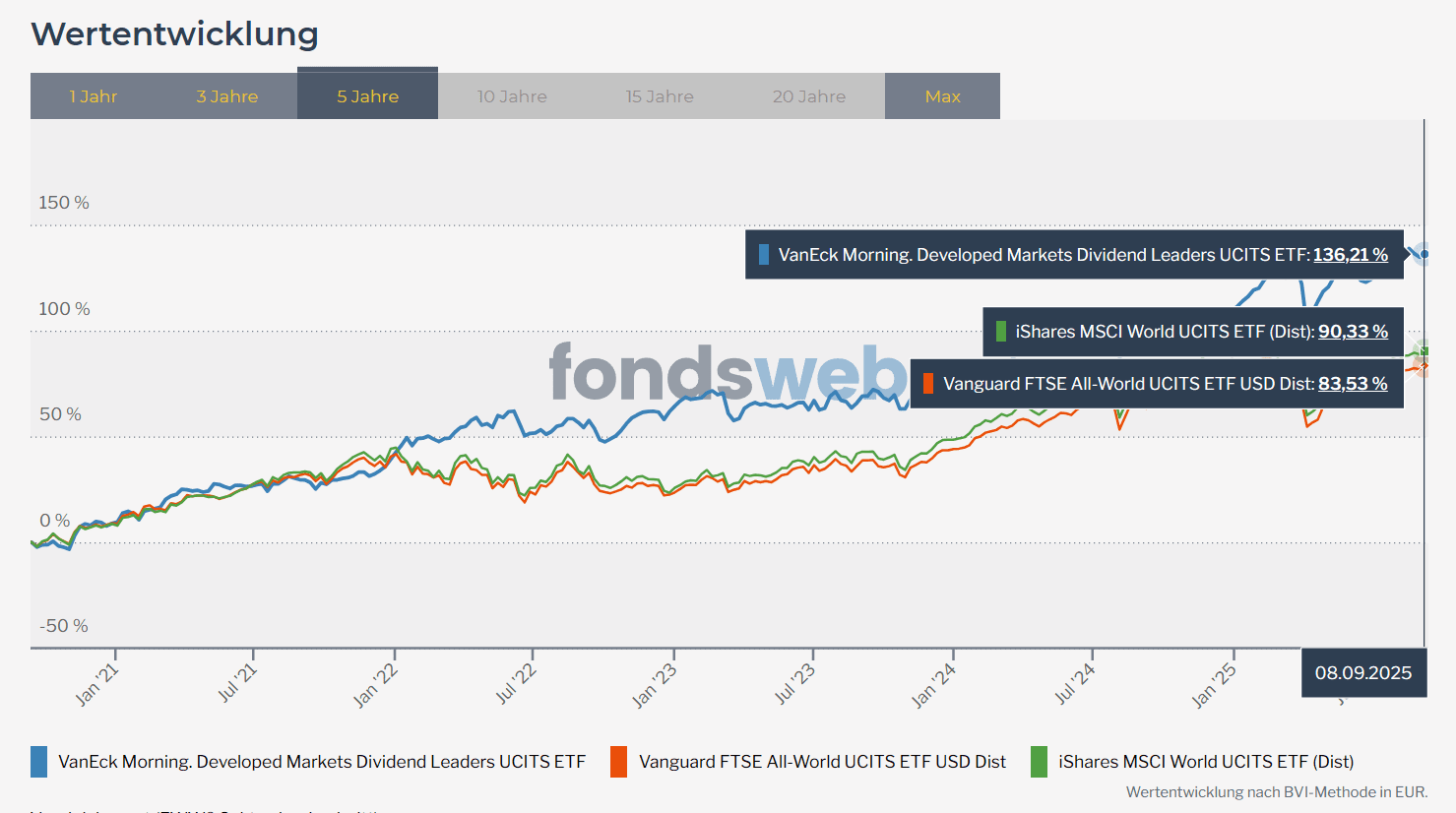This screenshot has width=1456, height=813.
Task: Click the Jul '23 axis label
Action: pyautogui.click(x=794, y=683)
